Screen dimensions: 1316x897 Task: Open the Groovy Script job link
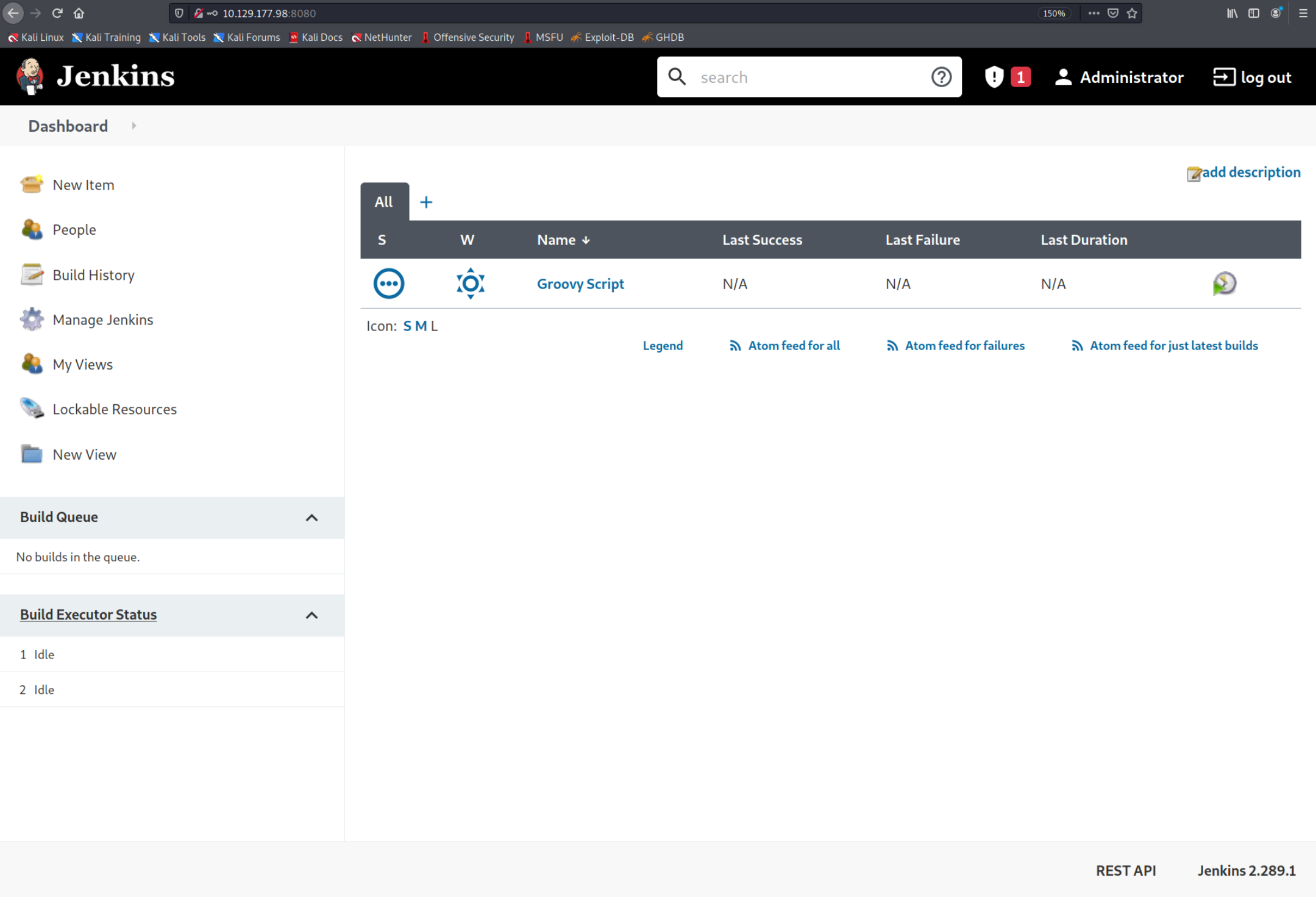coord(580,284)
